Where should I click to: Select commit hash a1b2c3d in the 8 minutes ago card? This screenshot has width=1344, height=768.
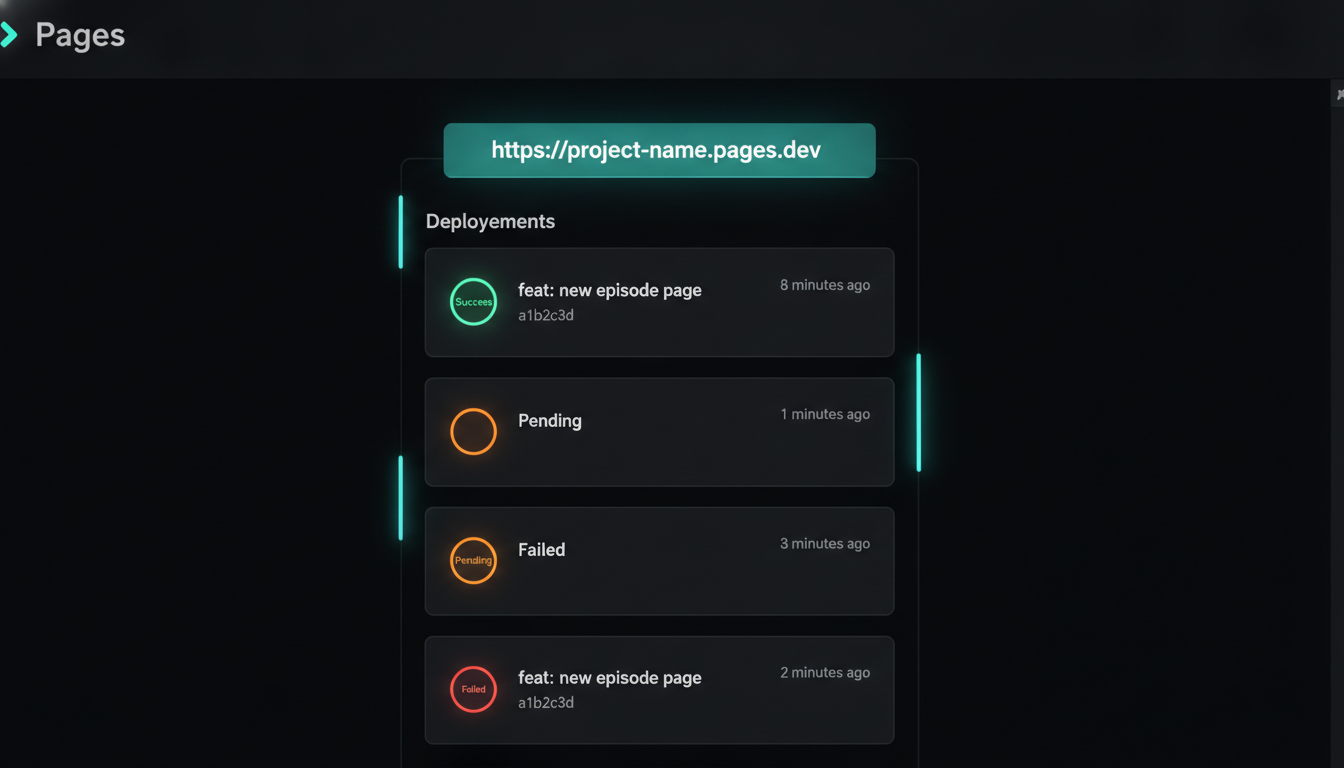546,315
